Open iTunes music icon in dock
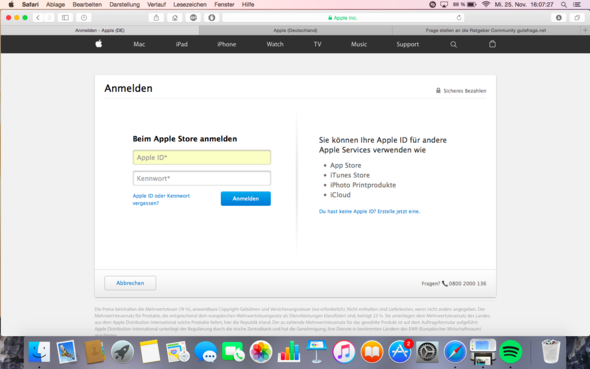Screen dimensions: 590x369 (344, 352)
